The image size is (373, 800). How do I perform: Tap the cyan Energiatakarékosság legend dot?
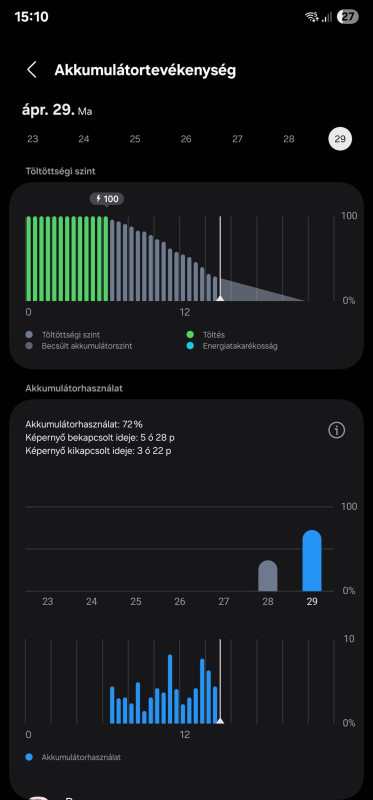point(190,346)
